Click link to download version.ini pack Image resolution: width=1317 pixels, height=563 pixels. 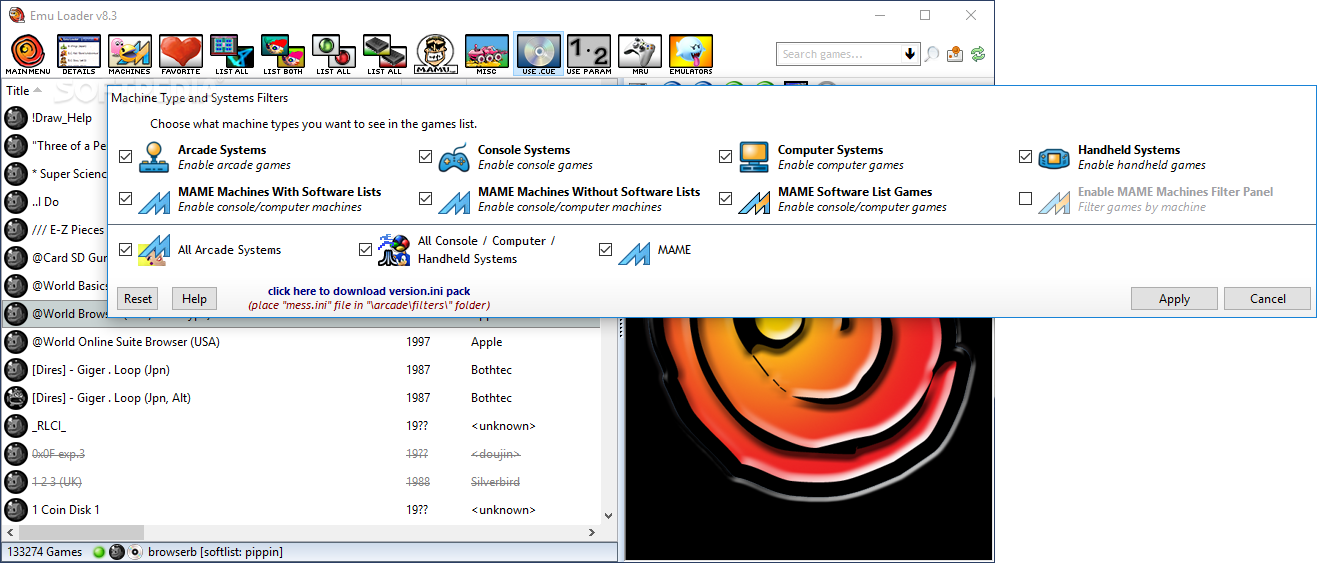tap(369, 291)
